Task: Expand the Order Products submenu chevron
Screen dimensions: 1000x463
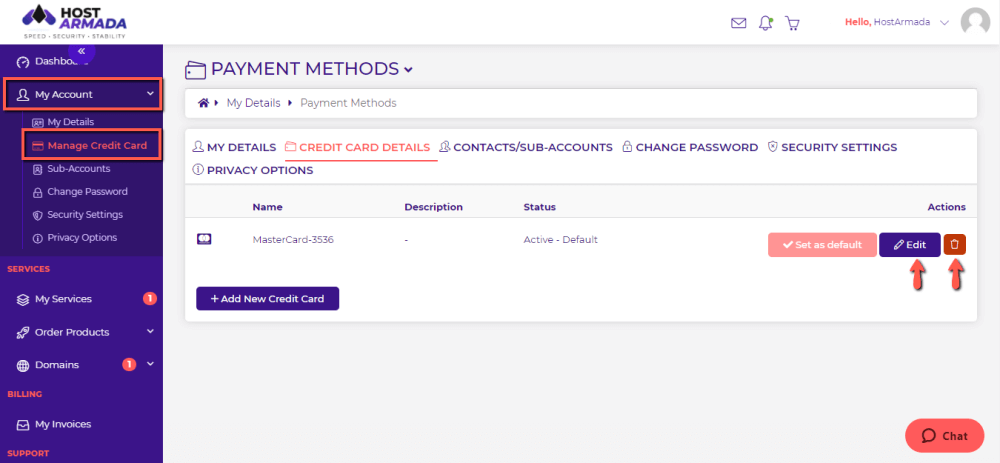Action: (151, 332)
